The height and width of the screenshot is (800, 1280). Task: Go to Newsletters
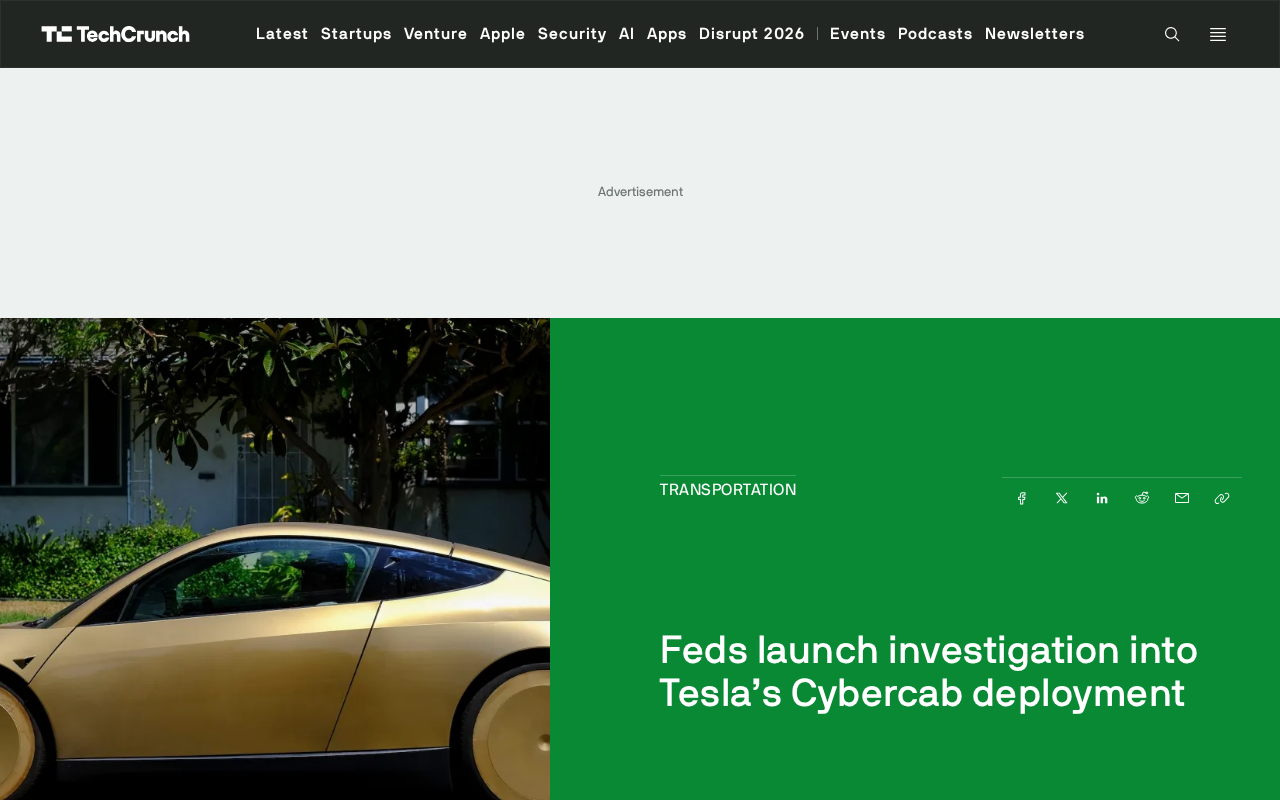click(x=1035, y=34)
